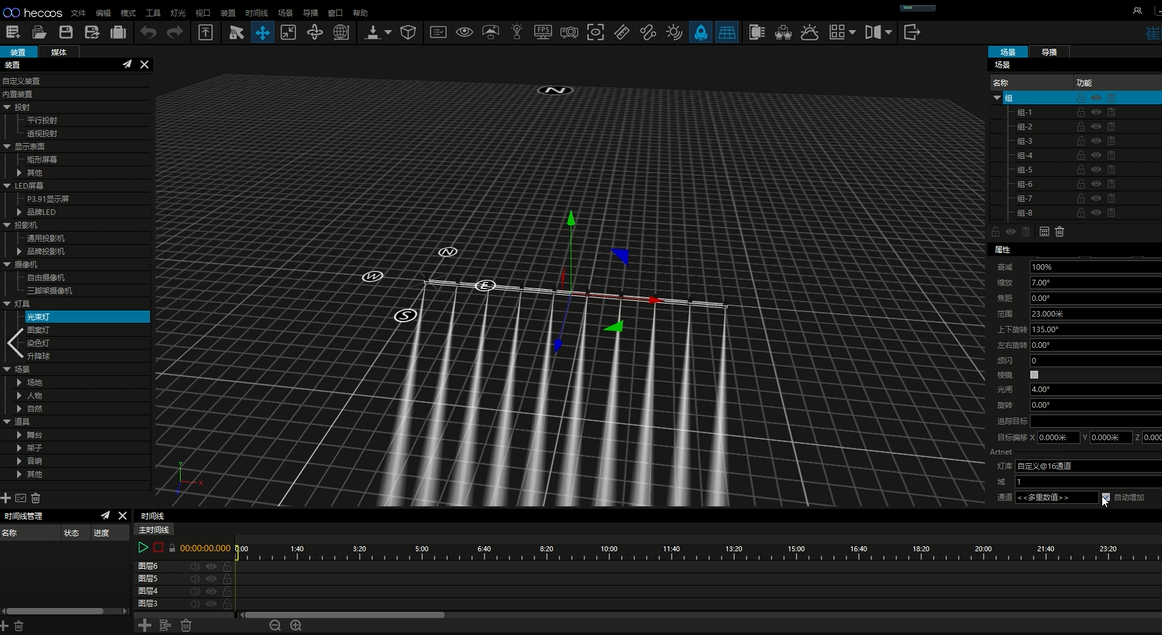This screenshot has width=1162, height=635.
Task: Click the weather sun-cloud icon
Action: [x=809, y=32]
